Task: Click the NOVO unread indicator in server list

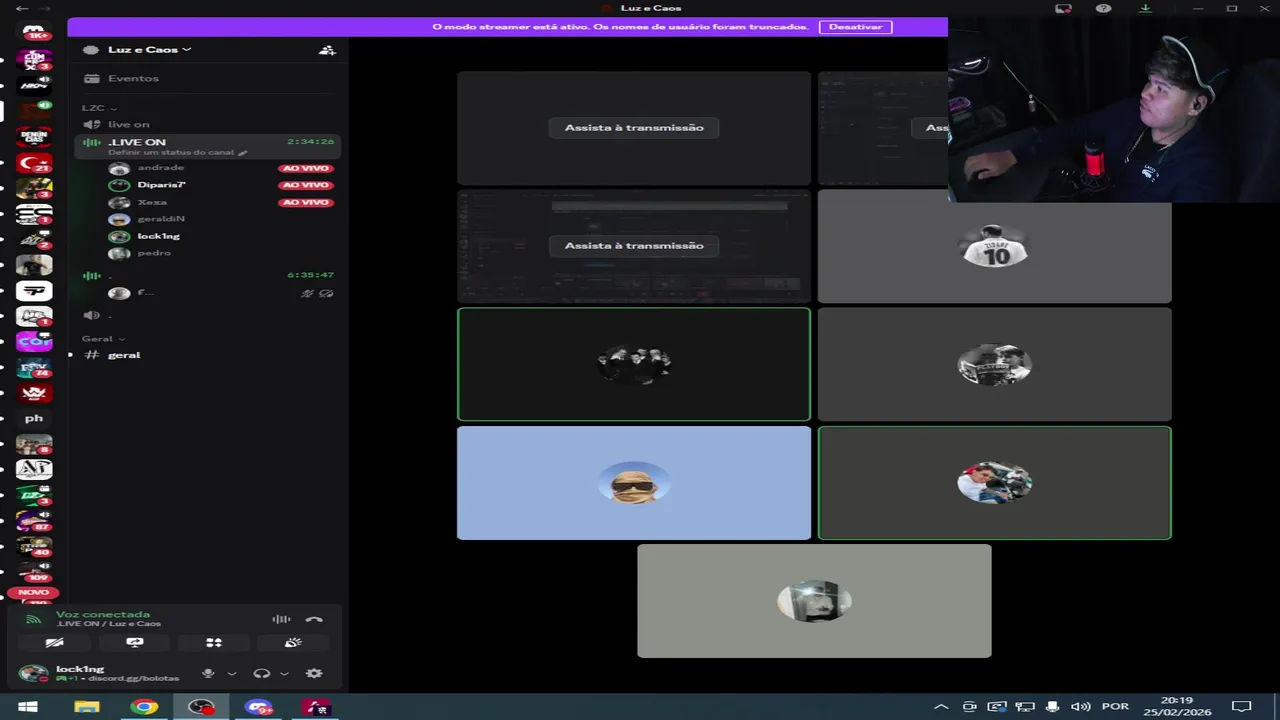Action: (33, 592)
